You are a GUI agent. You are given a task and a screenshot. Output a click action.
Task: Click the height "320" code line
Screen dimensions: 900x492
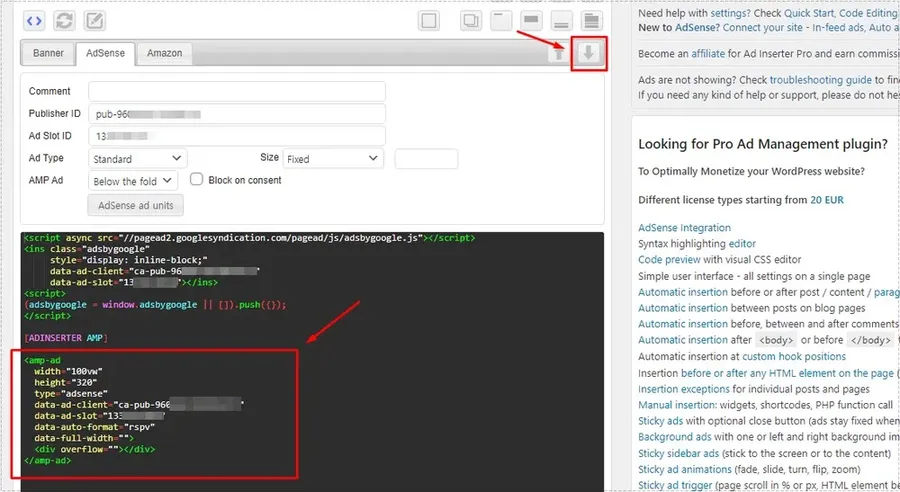pyautogui.click(x=65, y=383)
